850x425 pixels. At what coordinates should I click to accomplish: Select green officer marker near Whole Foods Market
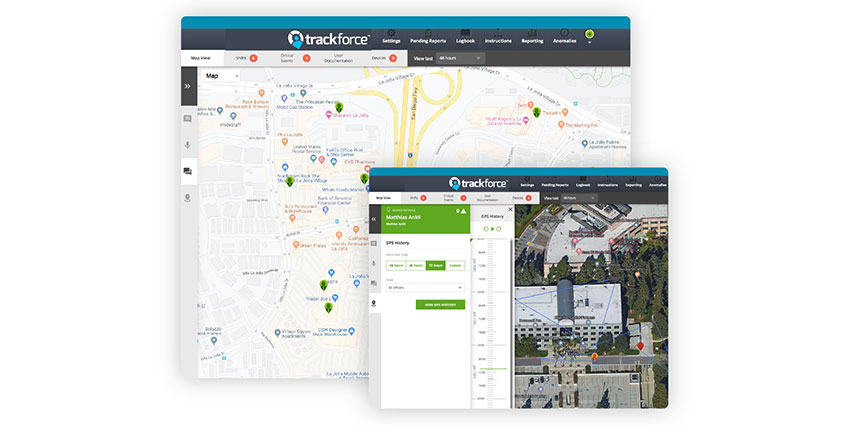point(364,178)
